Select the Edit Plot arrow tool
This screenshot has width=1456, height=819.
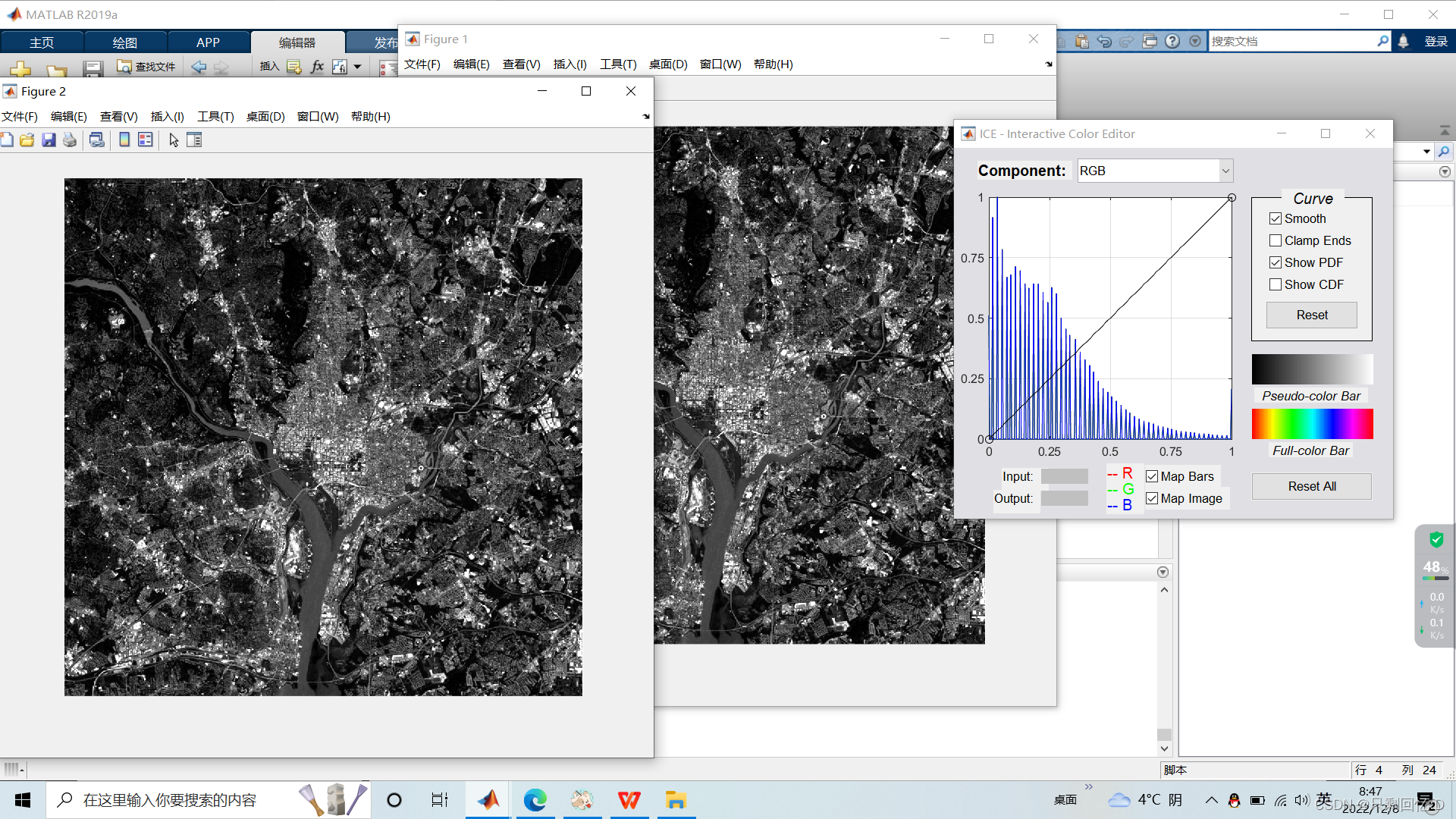pos(174,140)
